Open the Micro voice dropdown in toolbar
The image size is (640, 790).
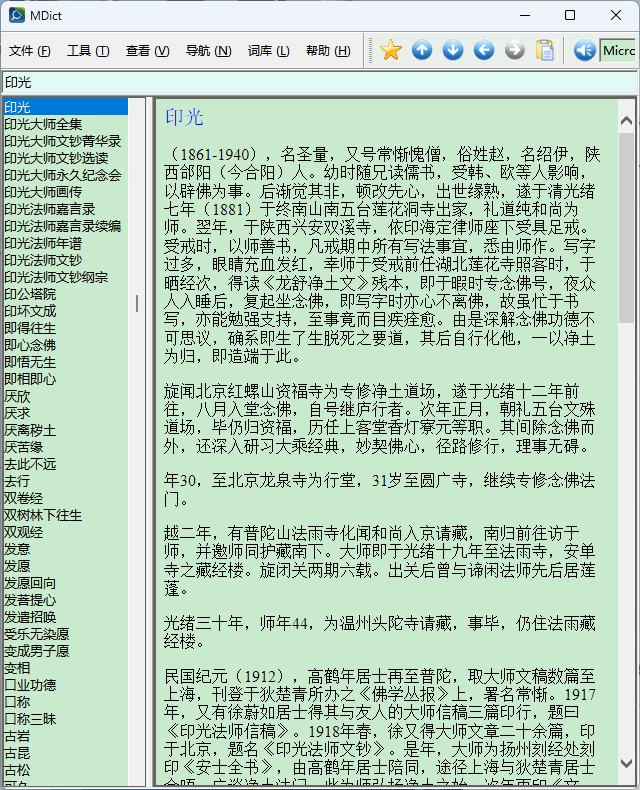tap(619, 50)
